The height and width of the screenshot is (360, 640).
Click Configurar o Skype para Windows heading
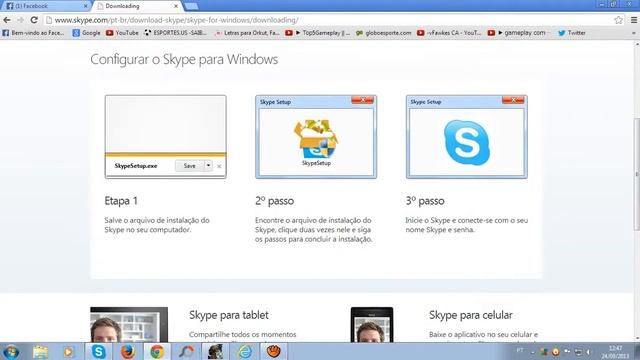pyautogui.click(x=184, y=59)
